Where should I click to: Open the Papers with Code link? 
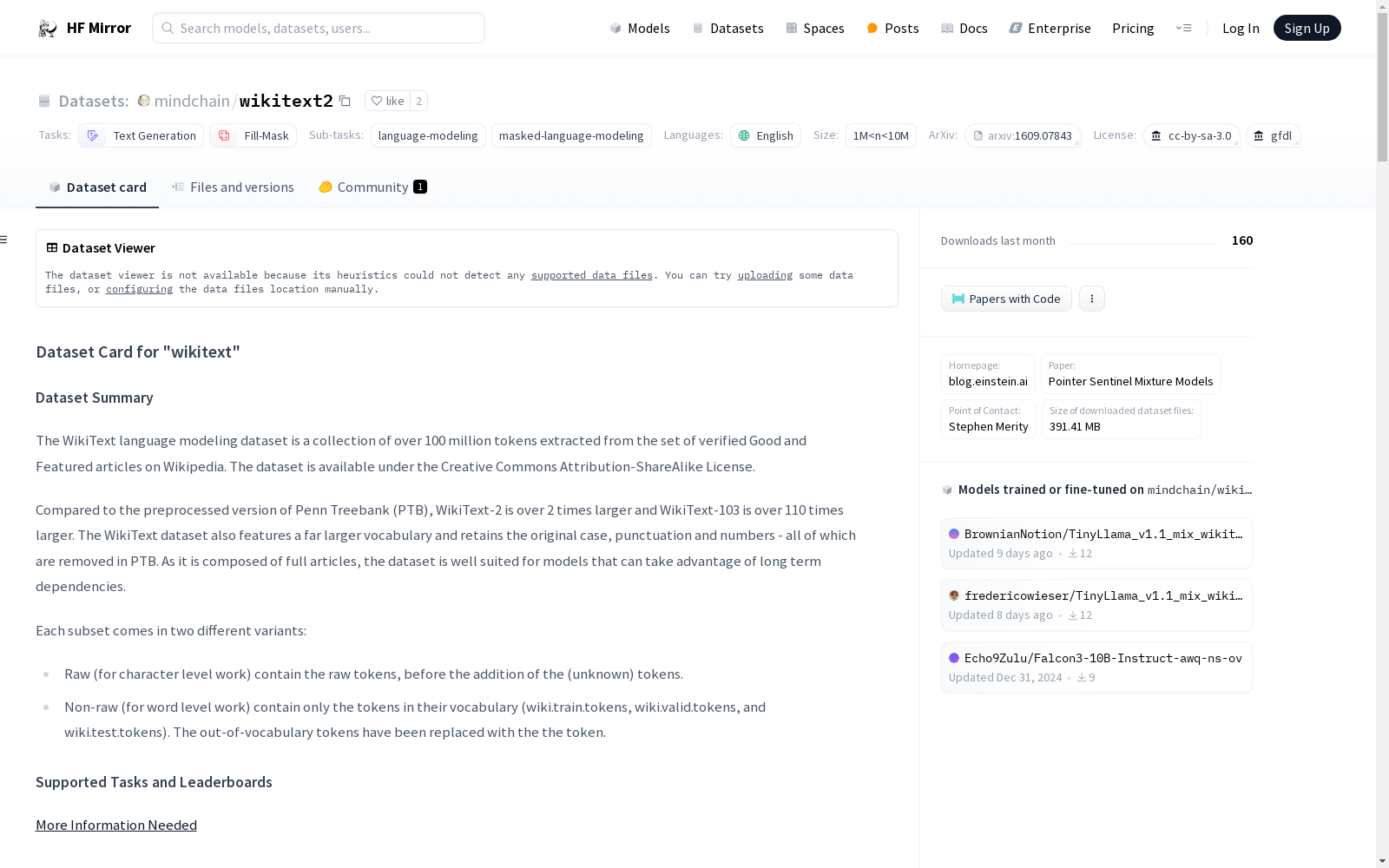pos(1006,299)
